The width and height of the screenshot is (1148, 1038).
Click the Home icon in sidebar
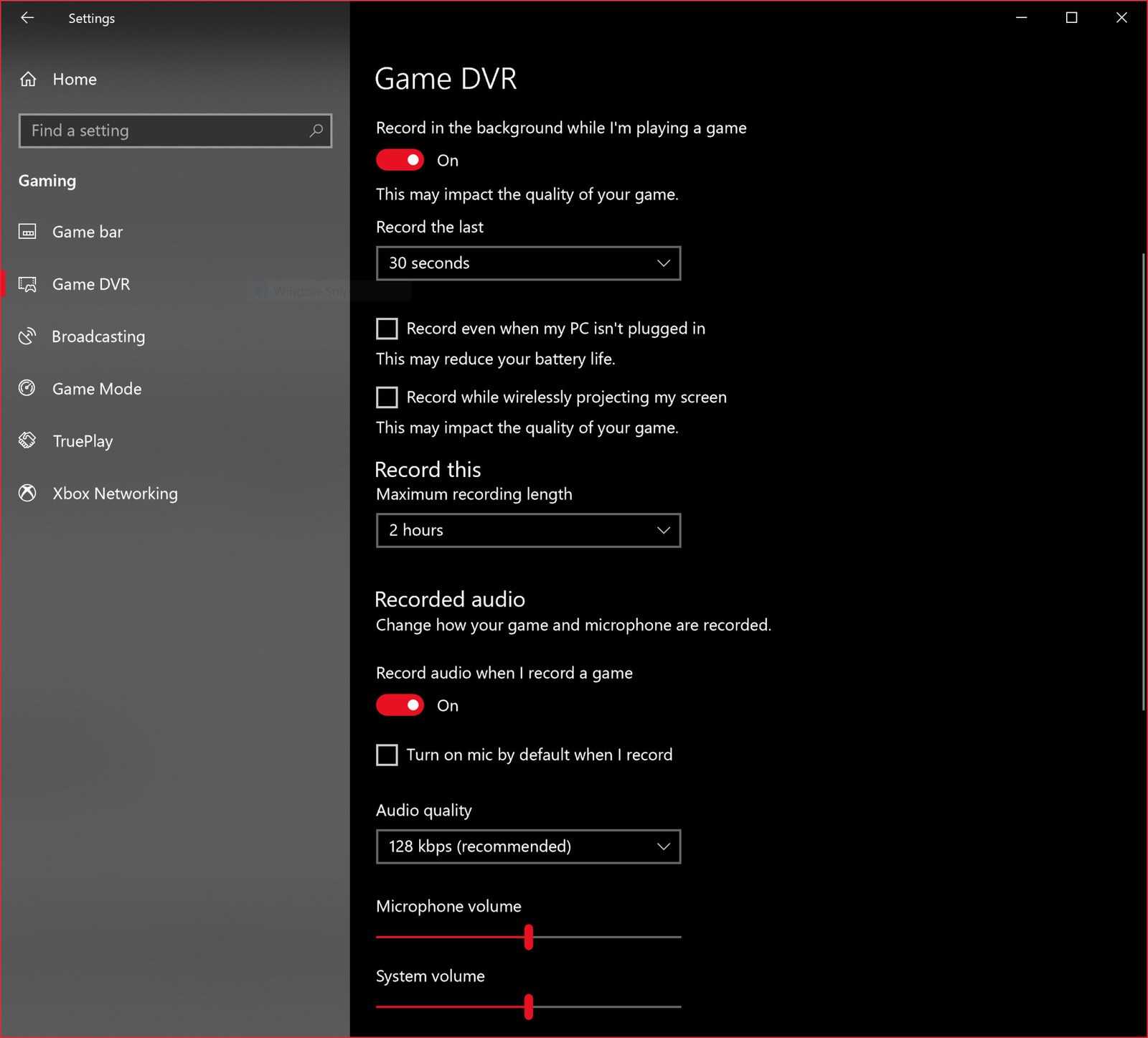28,79
